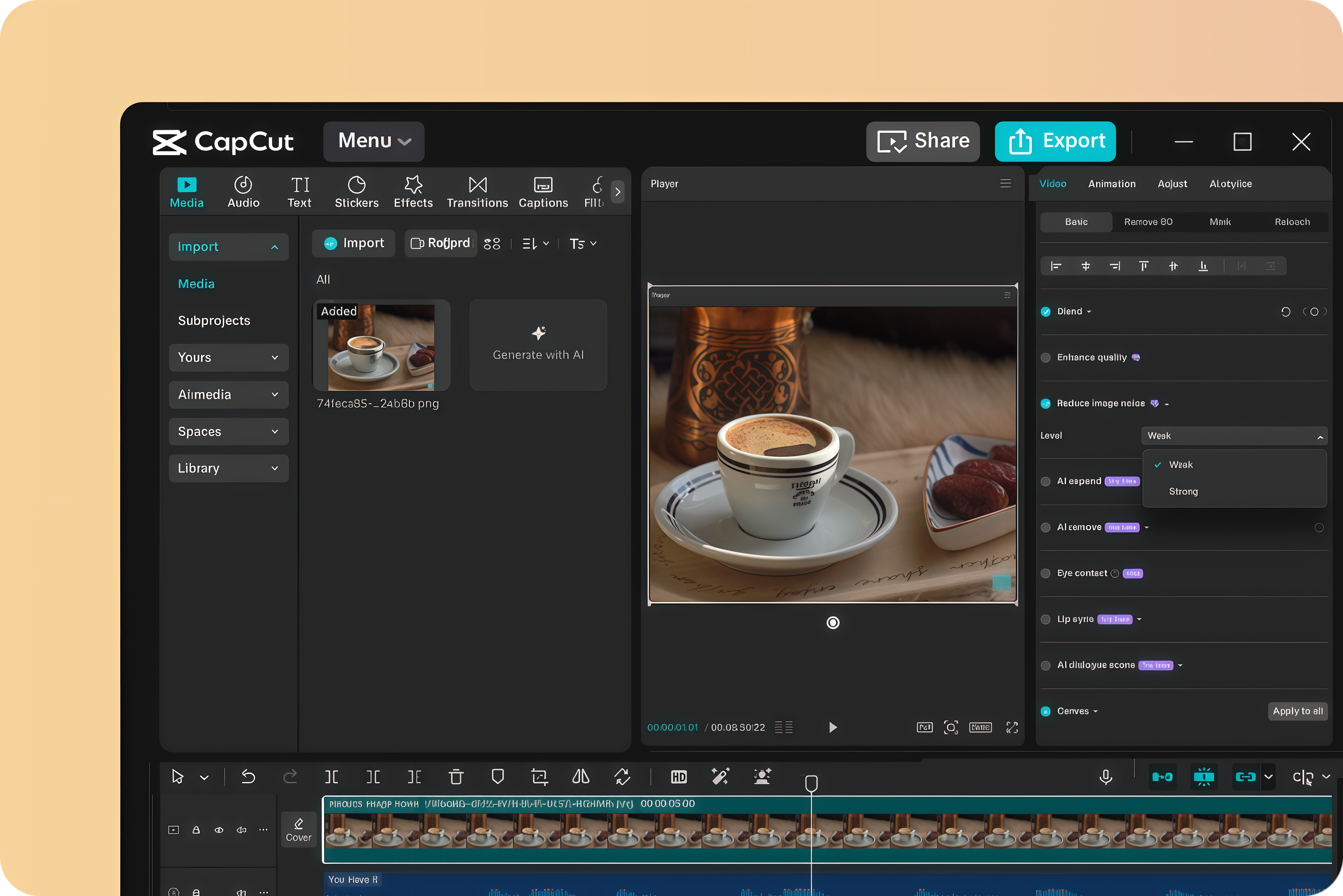Enable the Eye contact toggle
The height and width of the screenshot is (896, 1343).
point(1045,573)
